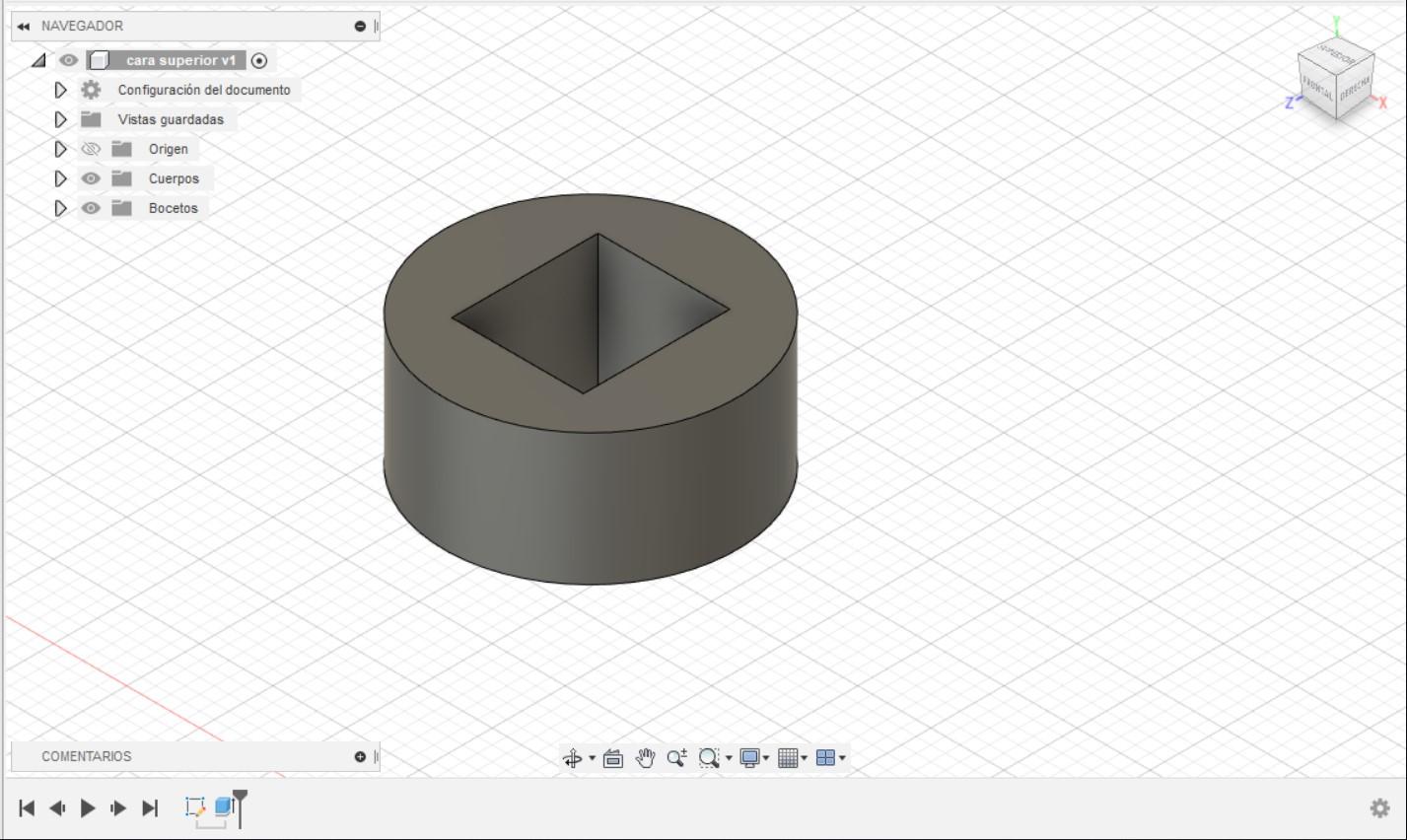The height and width of the screenshot is (840, 1407).
Task: Select the Orbit tool in navigation bar
Action: point(572,758)
